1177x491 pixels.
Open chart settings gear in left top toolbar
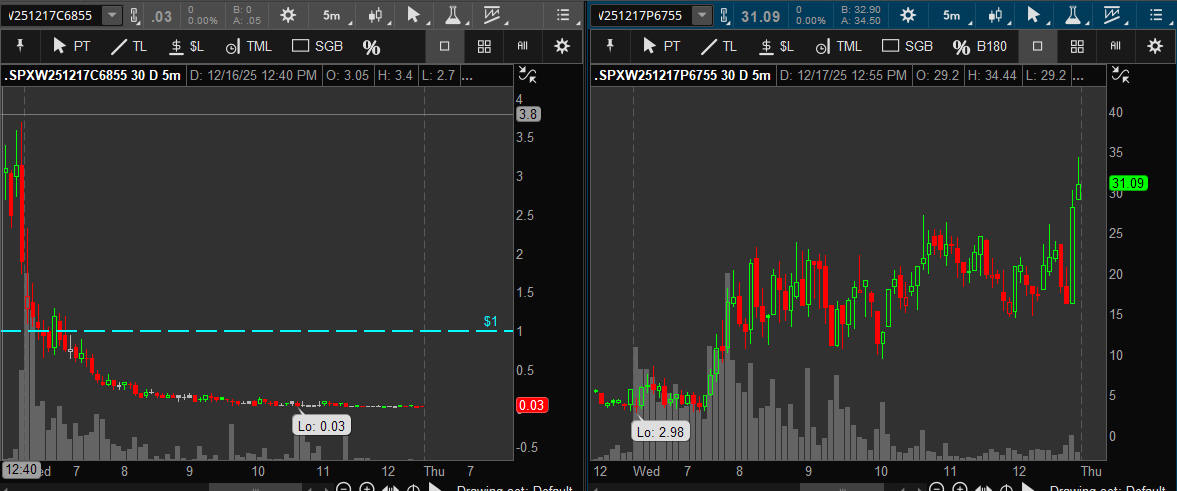288,15
